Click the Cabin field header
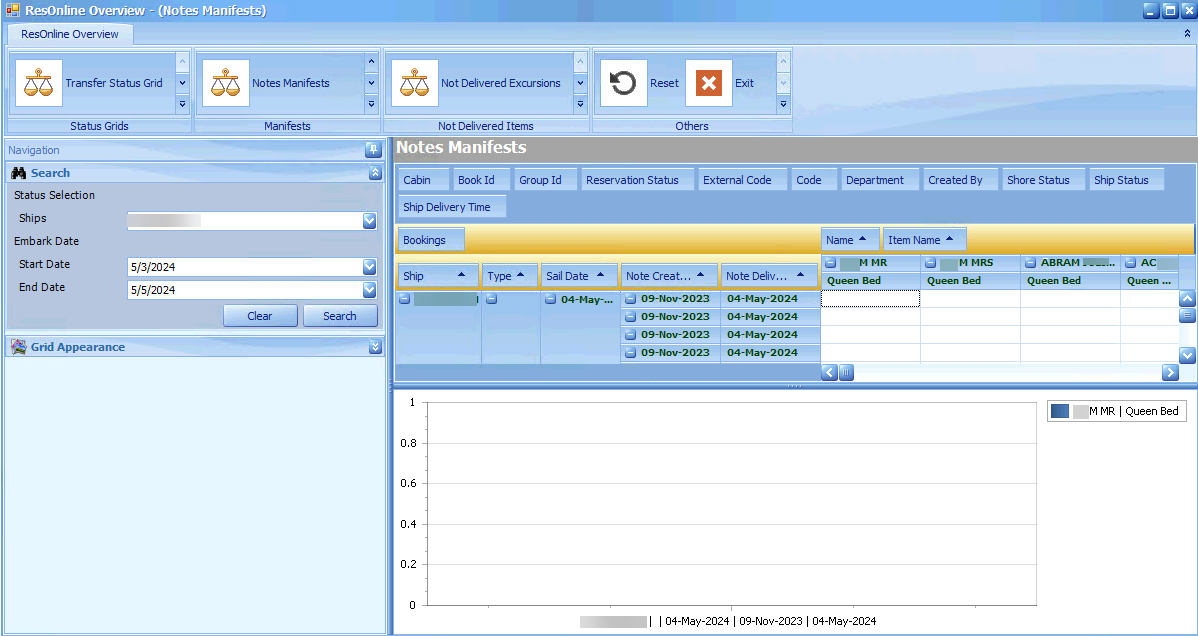The width and height of the screenshot is (1198, 636). [423, 180]
